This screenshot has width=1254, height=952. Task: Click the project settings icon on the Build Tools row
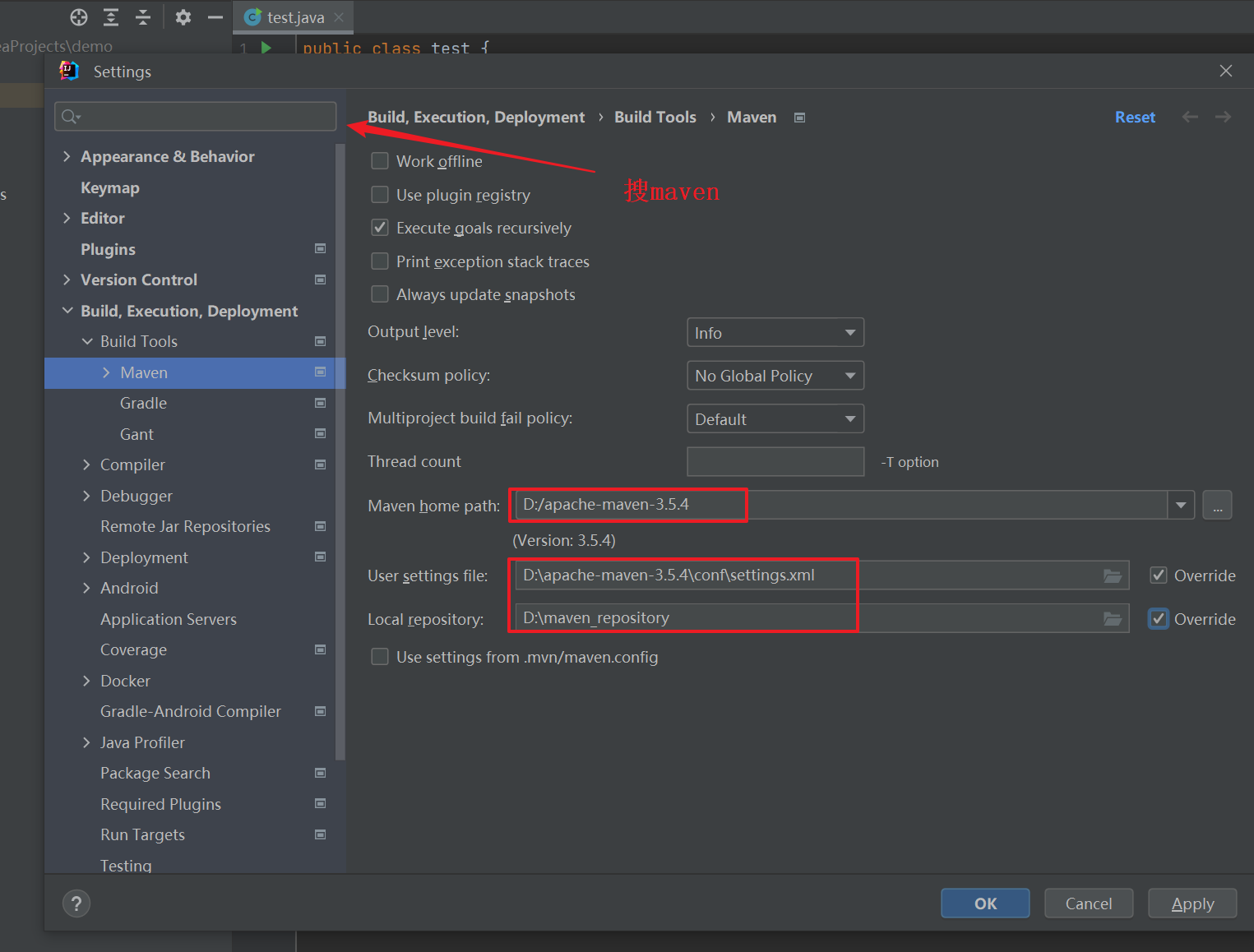(321, 341)
